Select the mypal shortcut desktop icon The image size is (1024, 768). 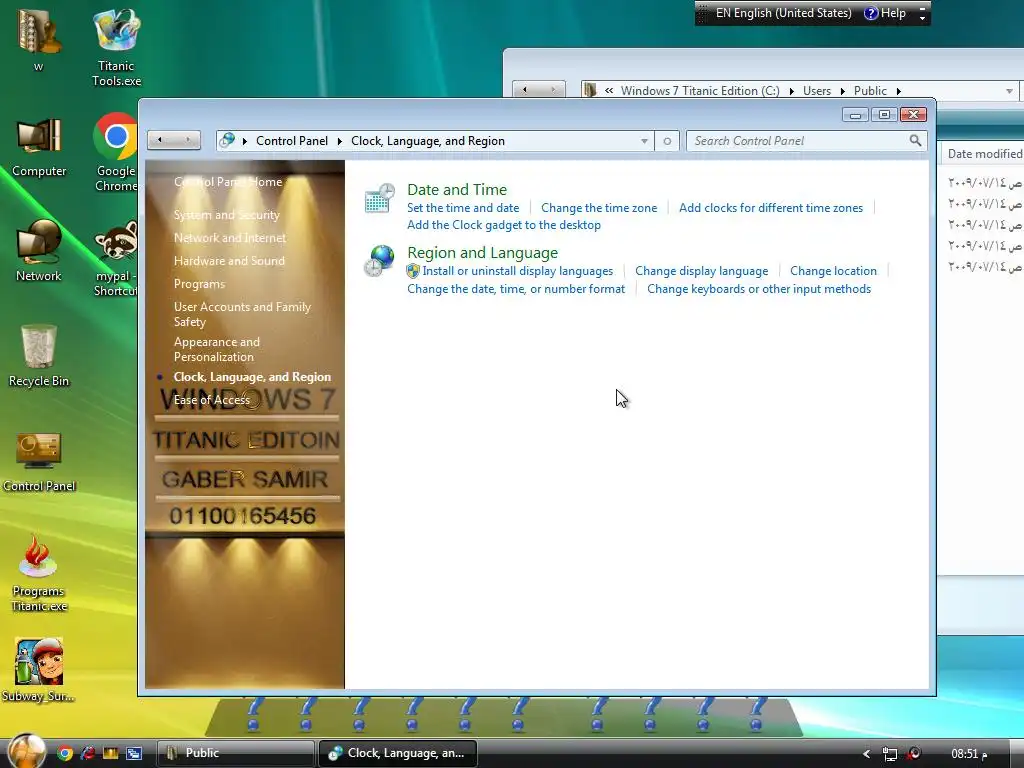coord(116,259)
